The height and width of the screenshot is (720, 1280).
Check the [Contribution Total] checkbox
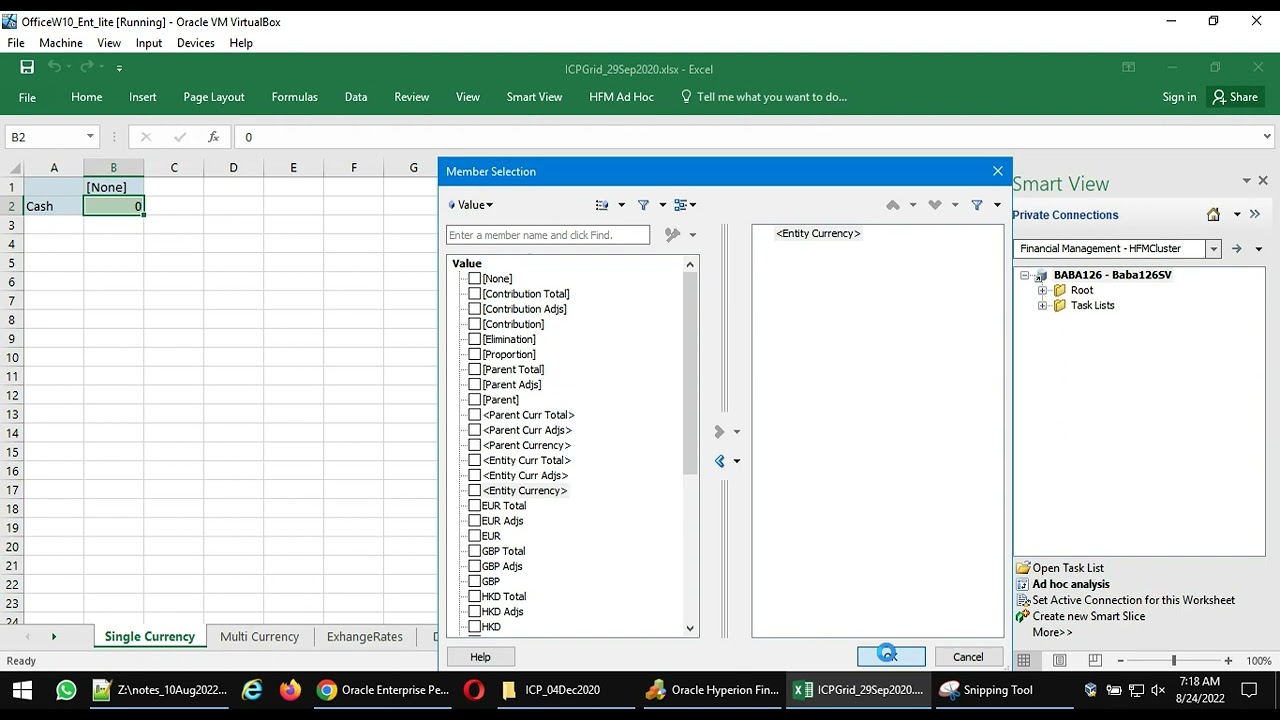point(475,294)
